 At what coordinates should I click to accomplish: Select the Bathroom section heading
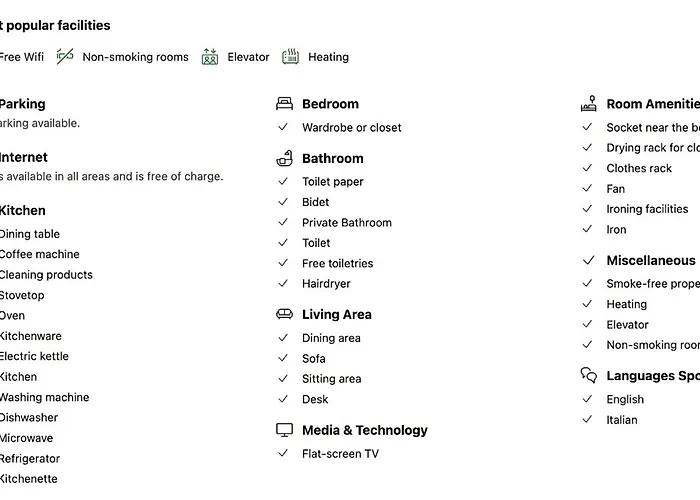(x=333, y=158)
